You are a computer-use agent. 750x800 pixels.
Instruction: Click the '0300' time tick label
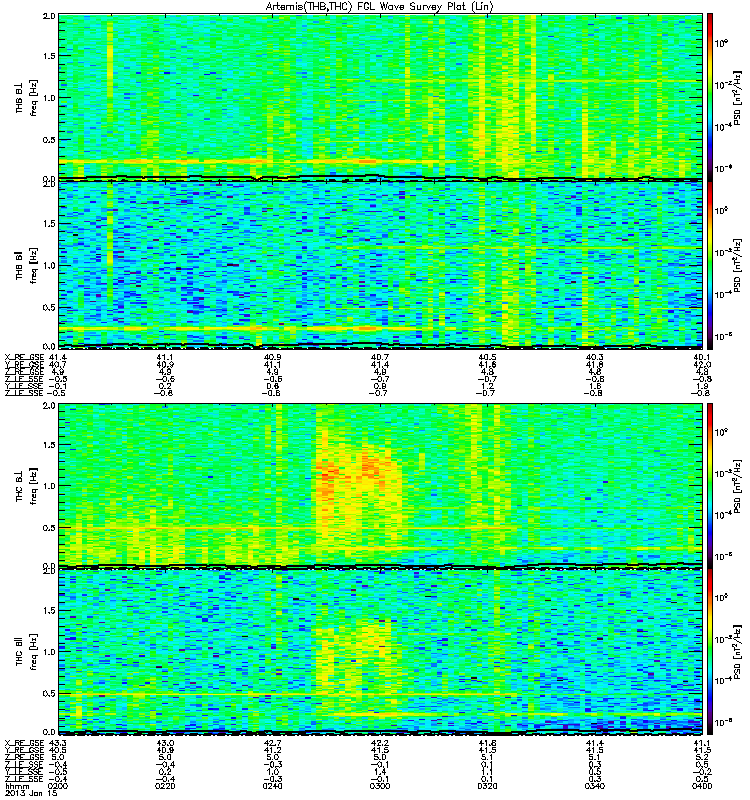point(380,786)
